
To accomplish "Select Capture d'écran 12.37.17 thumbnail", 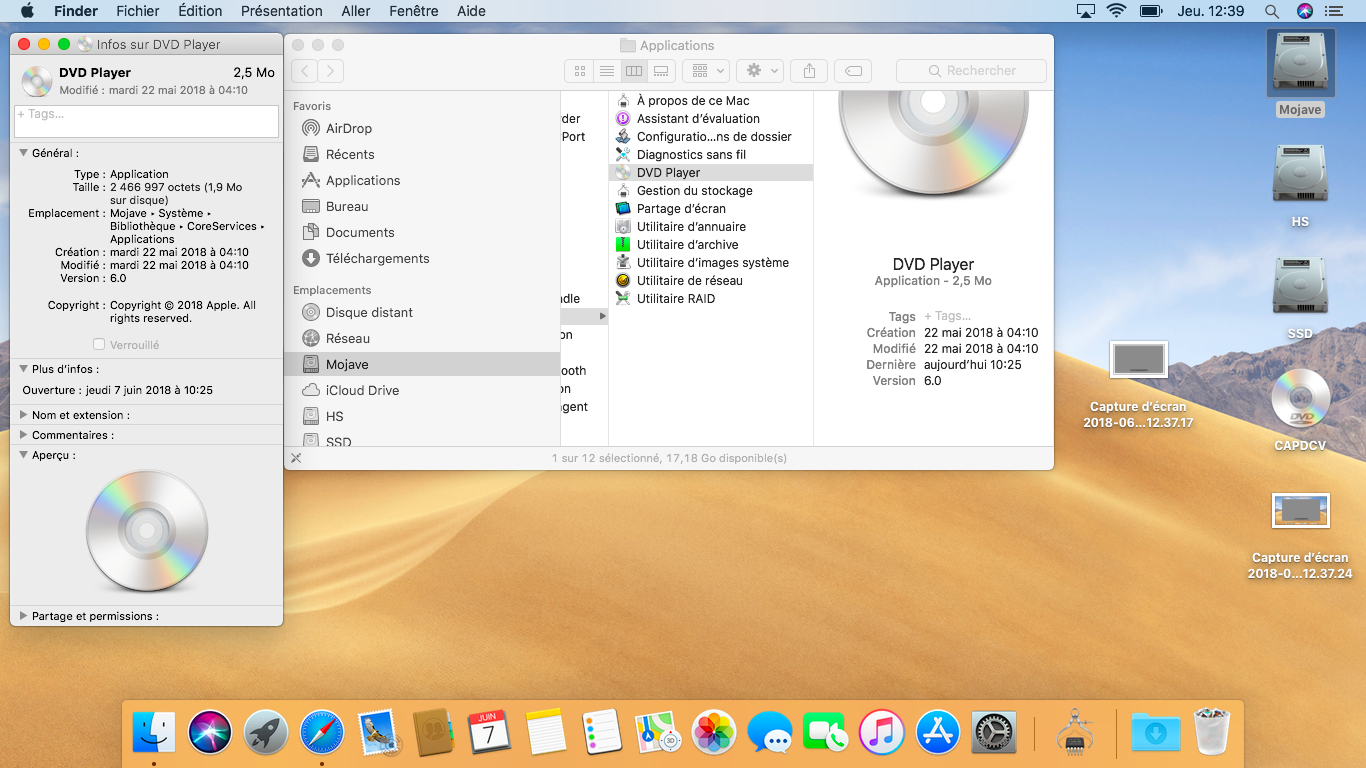I will point(1138,359).
